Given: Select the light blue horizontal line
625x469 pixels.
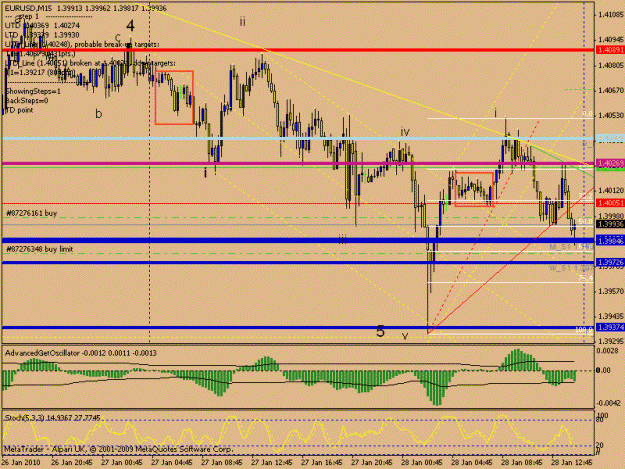Looking at the screenshot, I should point(298,138).
